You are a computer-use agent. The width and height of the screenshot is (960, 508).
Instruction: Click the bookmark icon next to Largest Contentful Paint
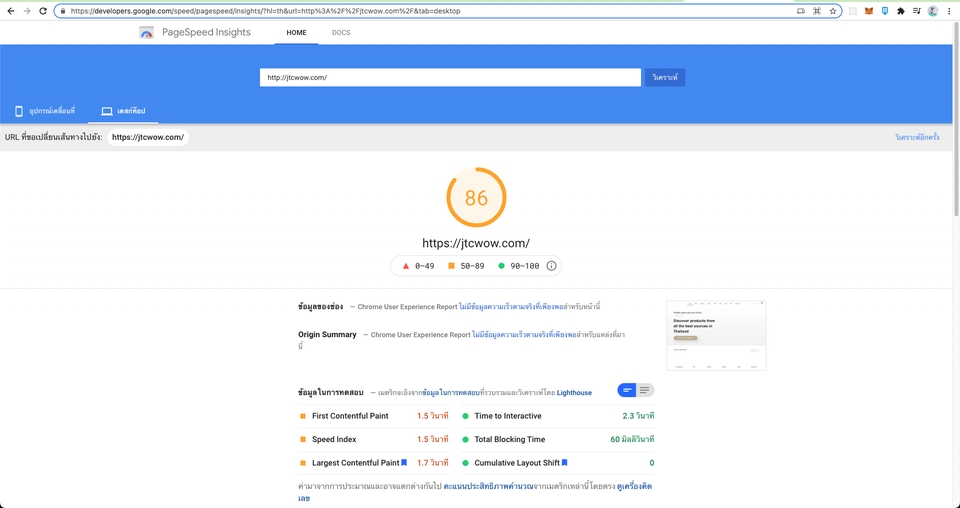(x=404, y=463)
